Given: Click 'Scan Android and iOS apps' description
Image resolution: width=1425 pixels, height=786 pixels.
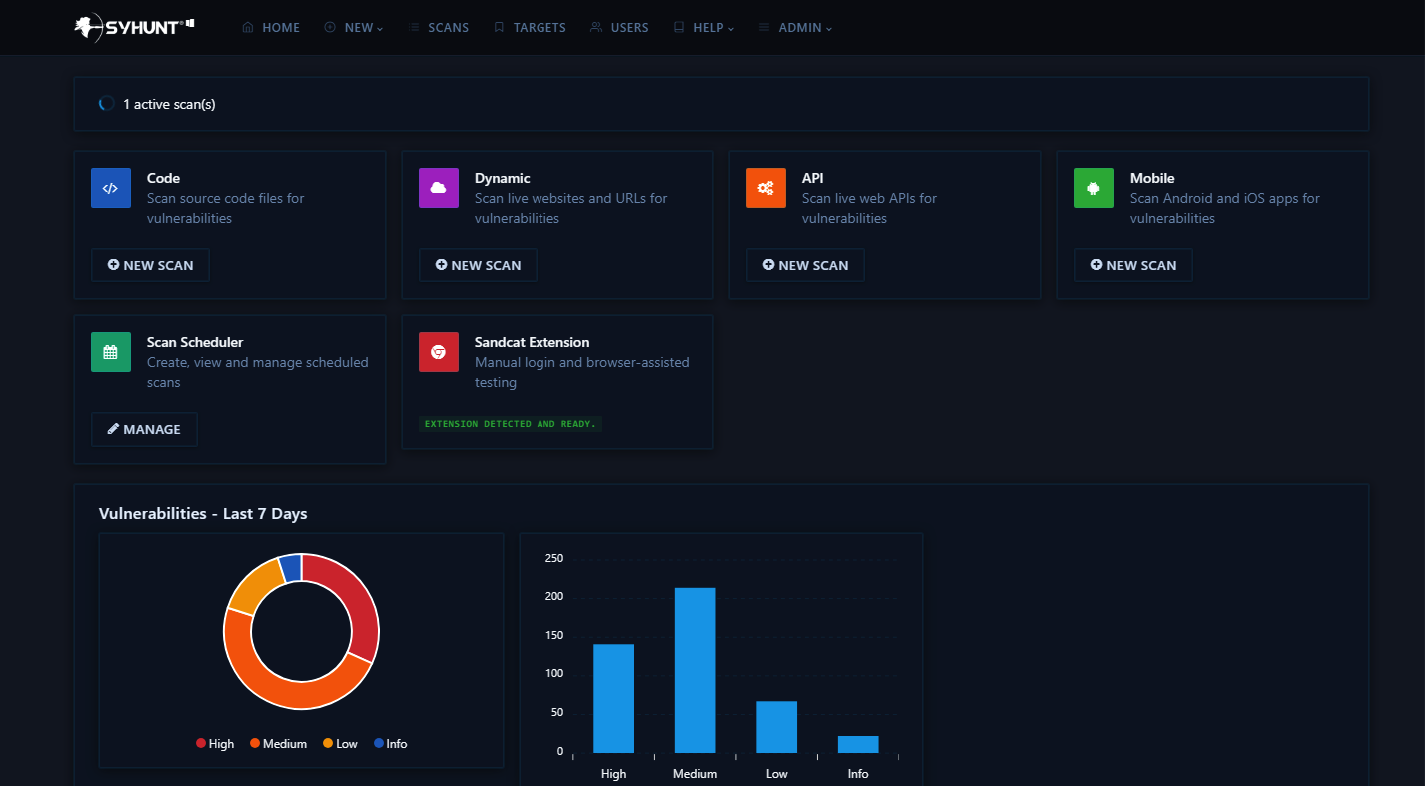Looking at the screenshot, I should (x=1225, y=208).
